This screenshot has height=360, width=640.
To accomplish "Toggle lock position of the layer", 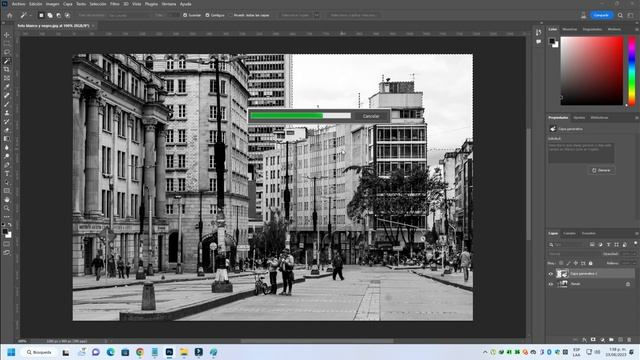I will coord(576,263).
